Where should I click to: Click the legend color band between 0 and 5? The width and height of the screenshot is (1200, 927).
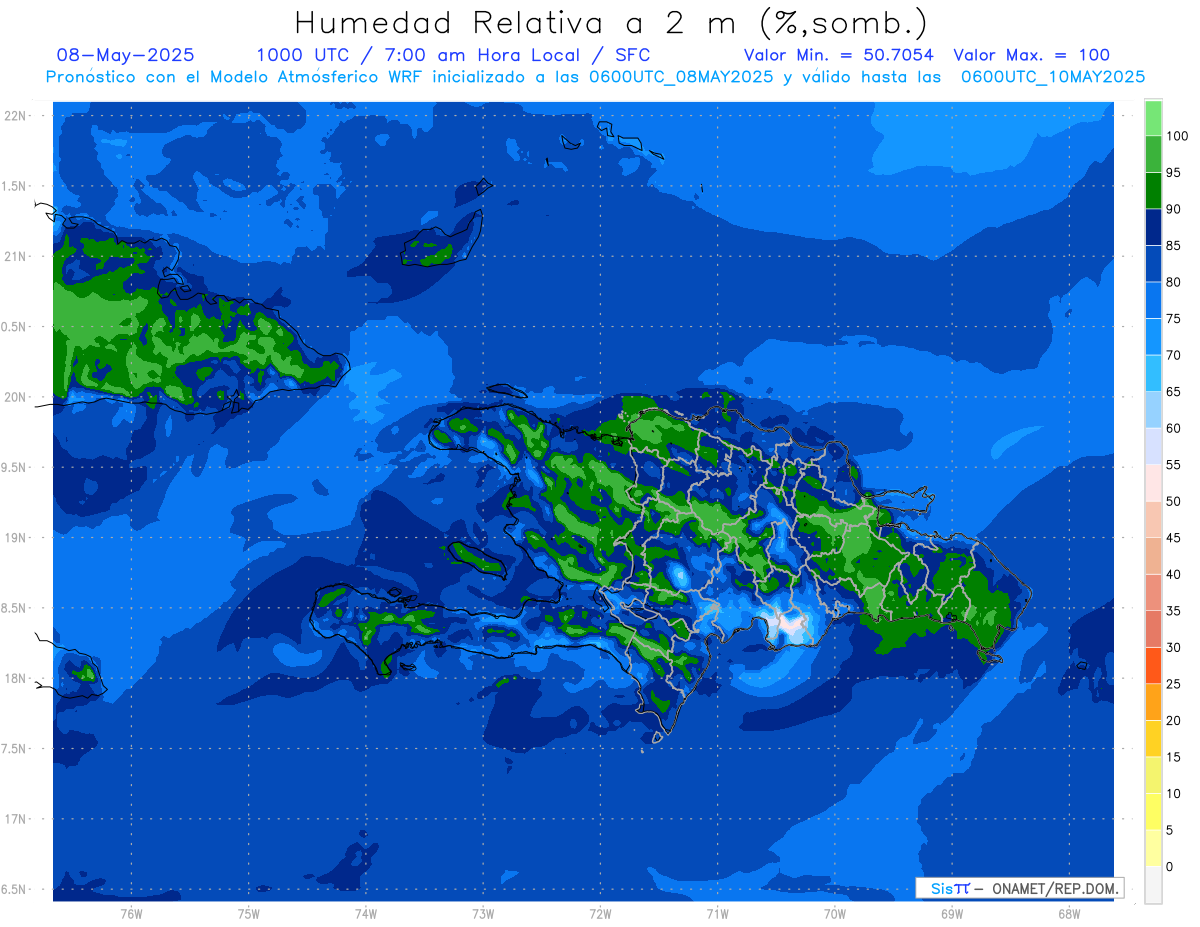[x=1153, y=847]
